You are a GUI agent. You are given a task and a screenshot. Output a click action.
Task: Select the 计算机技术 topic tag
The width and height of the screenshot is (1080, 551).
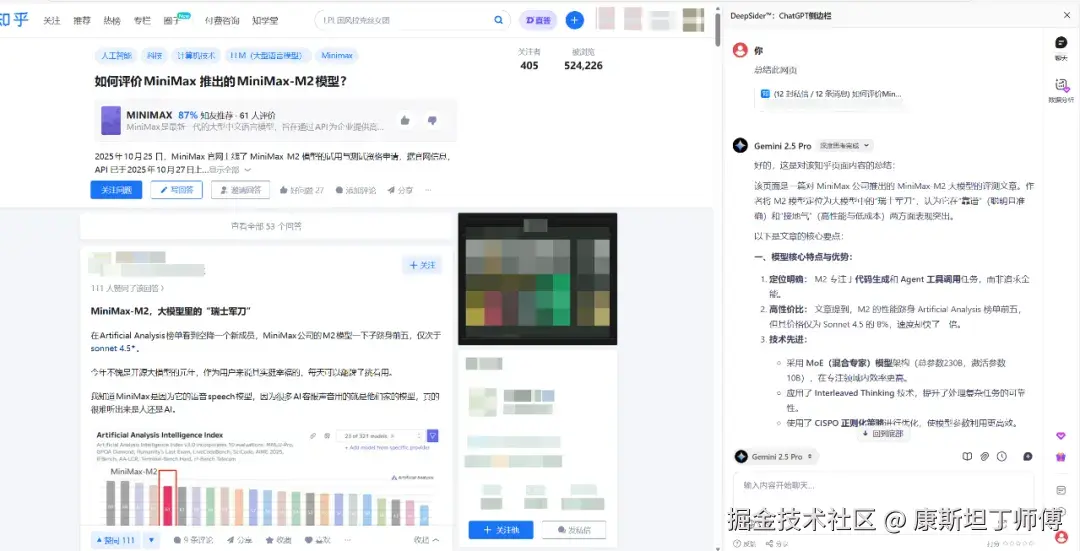[196, 55]
